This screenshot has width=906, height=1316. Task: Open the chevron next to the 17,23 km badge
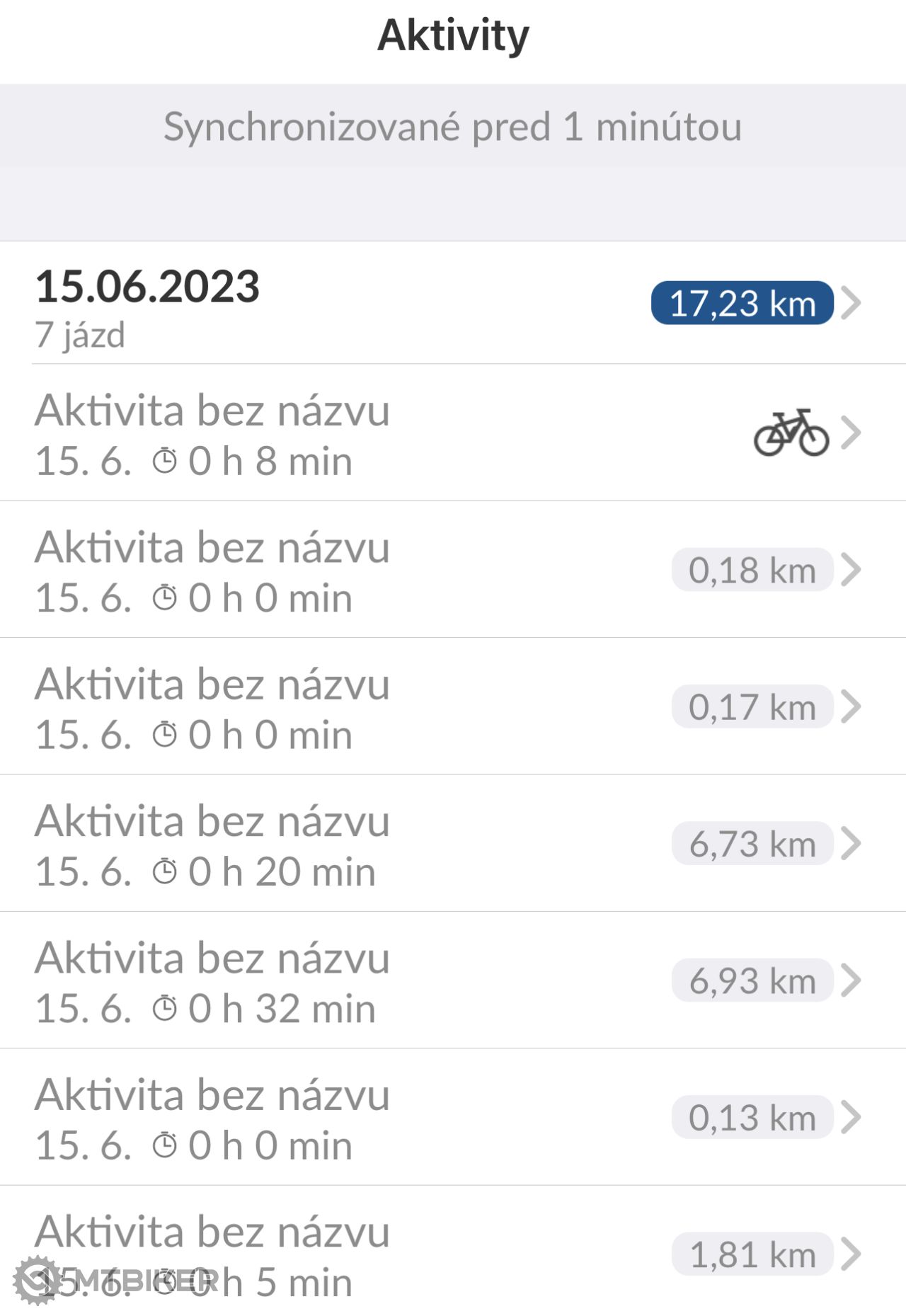pyautogui.click(x=851, y=303)
